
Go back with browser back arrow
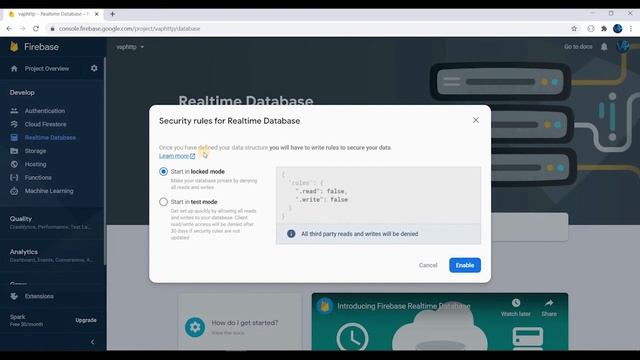coord(9,29)
